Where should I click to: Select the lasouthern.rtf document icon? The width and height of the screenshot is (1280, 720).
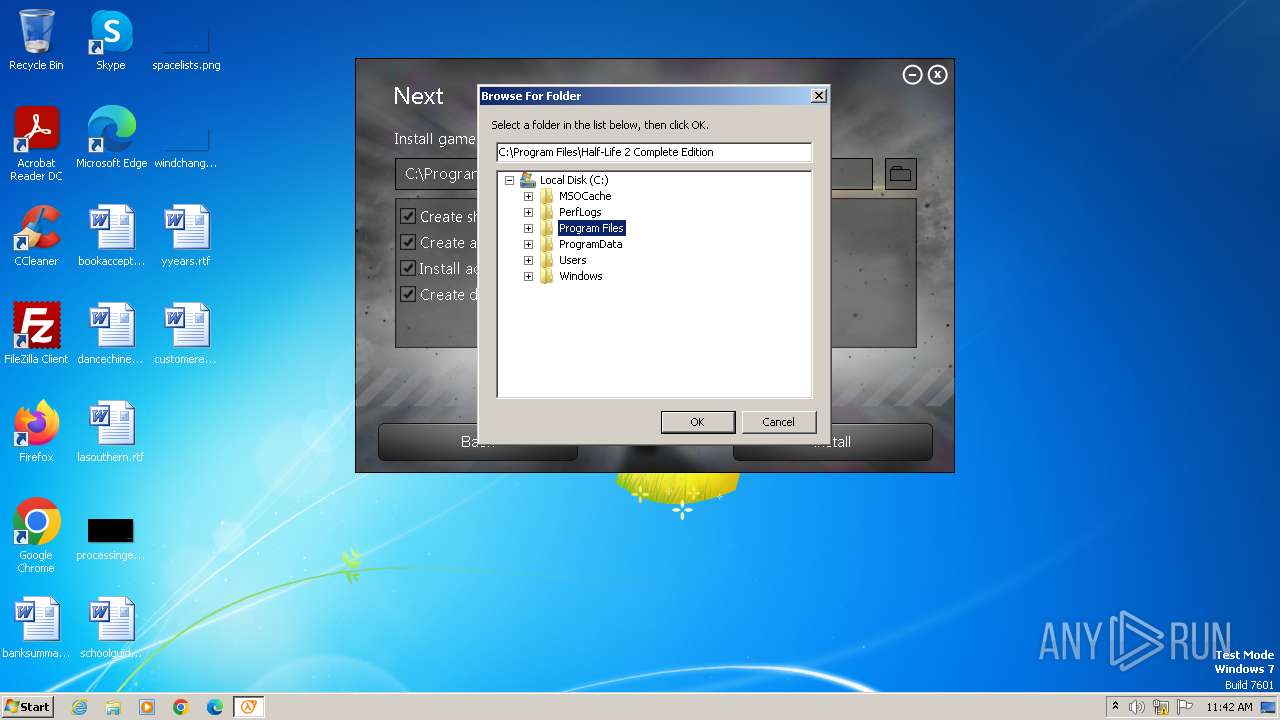coord(111,432)
